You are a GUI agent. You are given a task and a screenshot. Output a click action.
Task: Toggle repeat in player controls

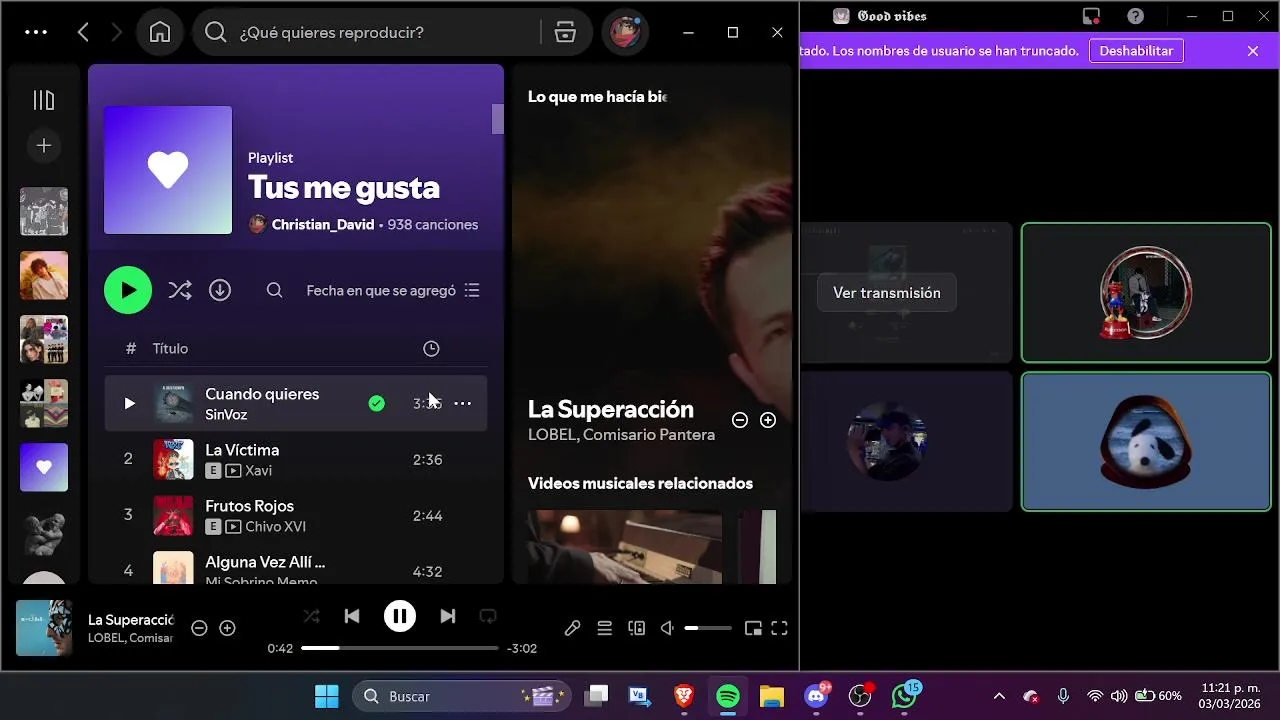[x=488, y=616]
